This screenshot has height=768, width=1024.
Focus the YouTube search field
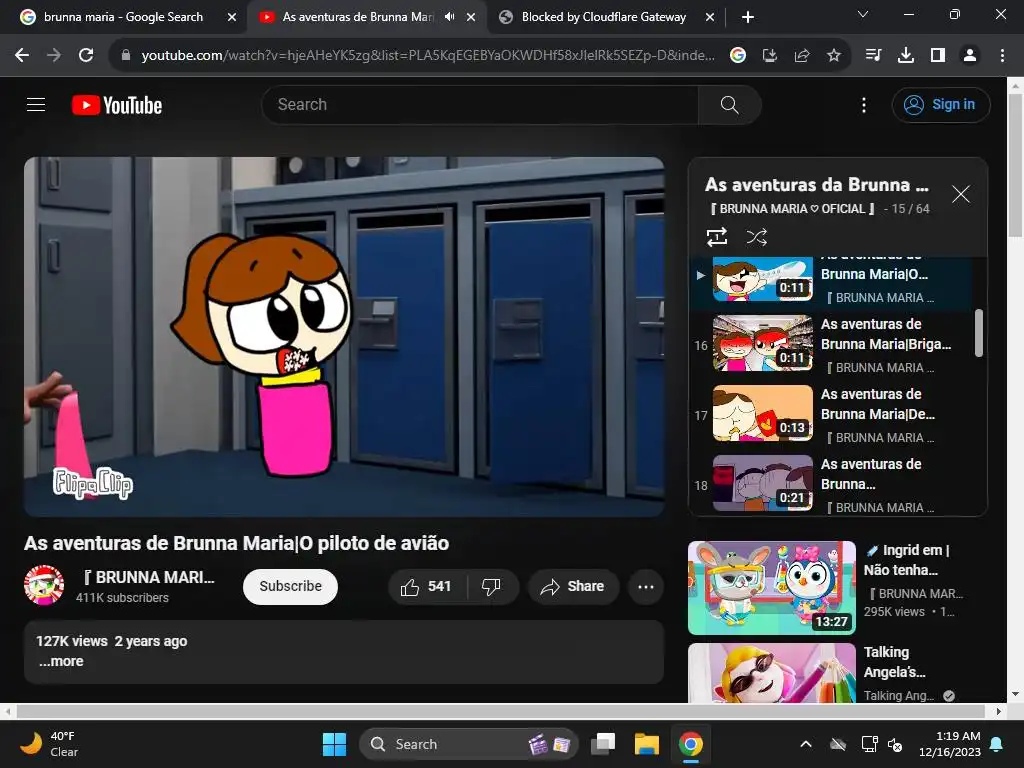coord(480,104)
